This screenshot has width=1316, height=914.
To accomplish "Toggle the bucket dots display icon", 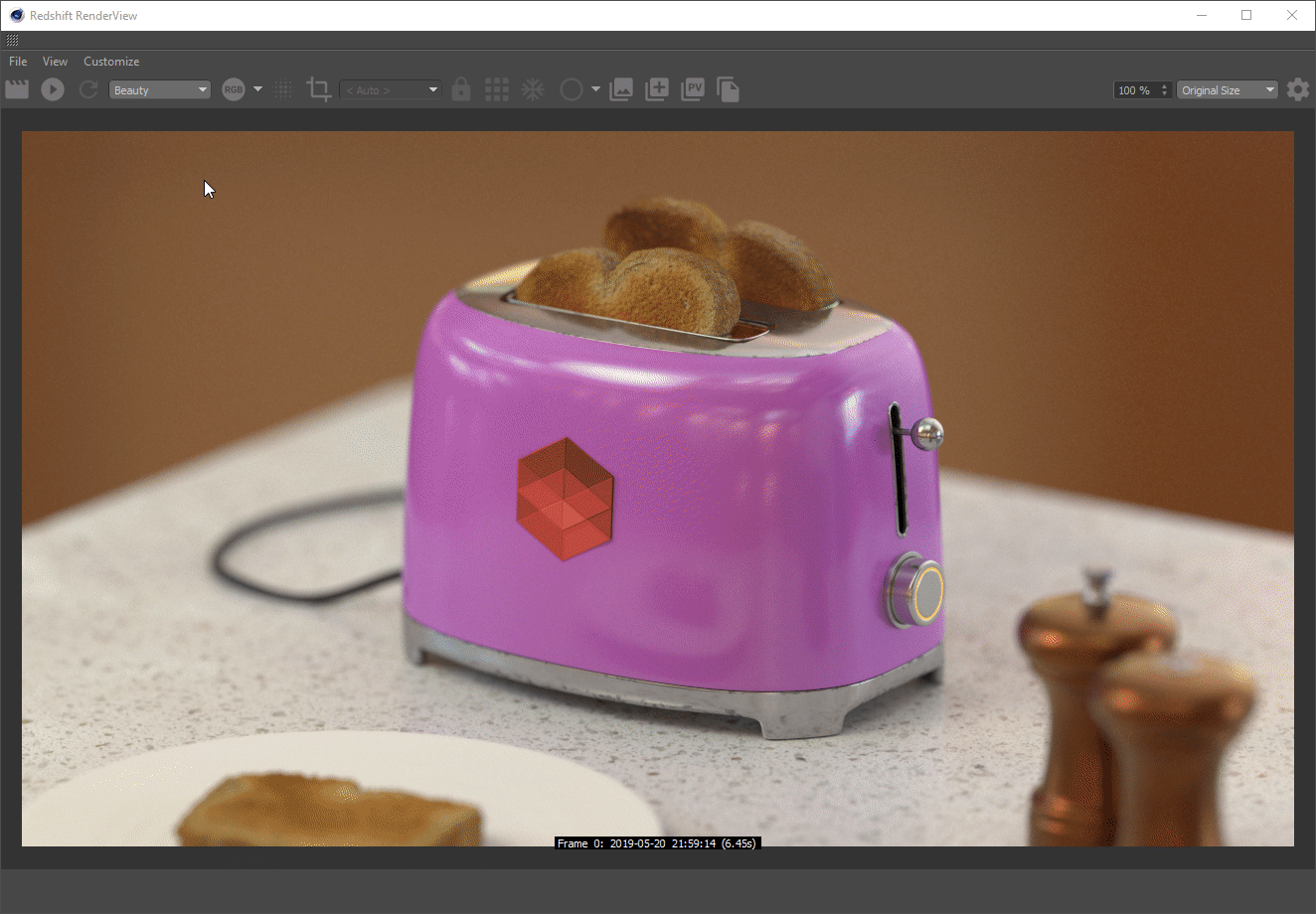I will 284,89.
